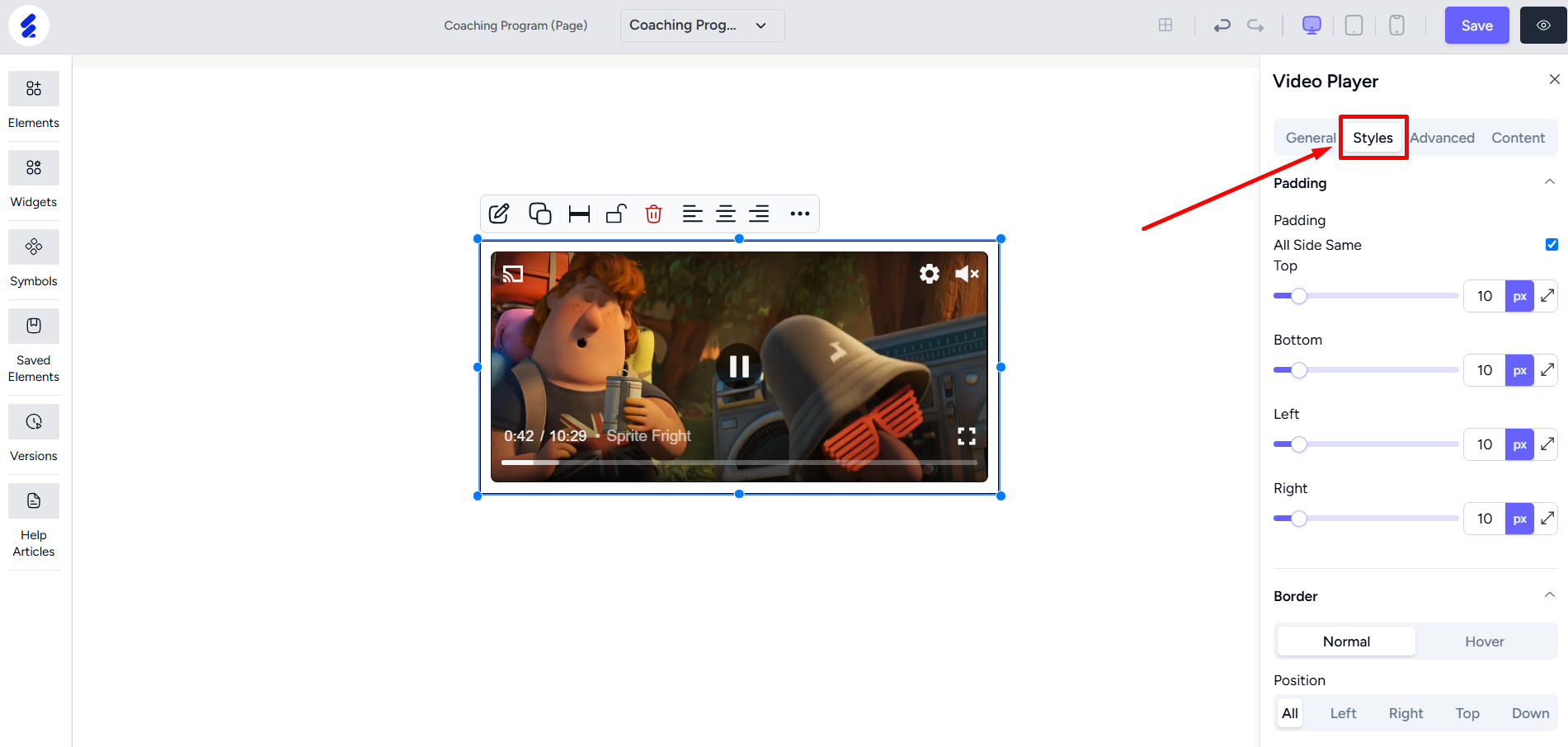Viewport: 1568px width, 747px height.
Task: Click the Right padding value field
Action: click(1485, 519)
